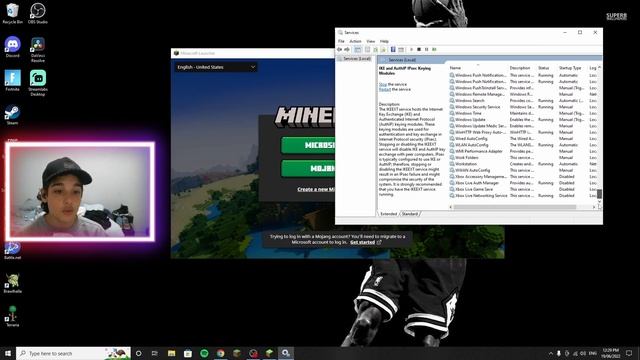Select the Wired AutoConfig service row
The image size is (640, 360).
[x=522, y=138]
